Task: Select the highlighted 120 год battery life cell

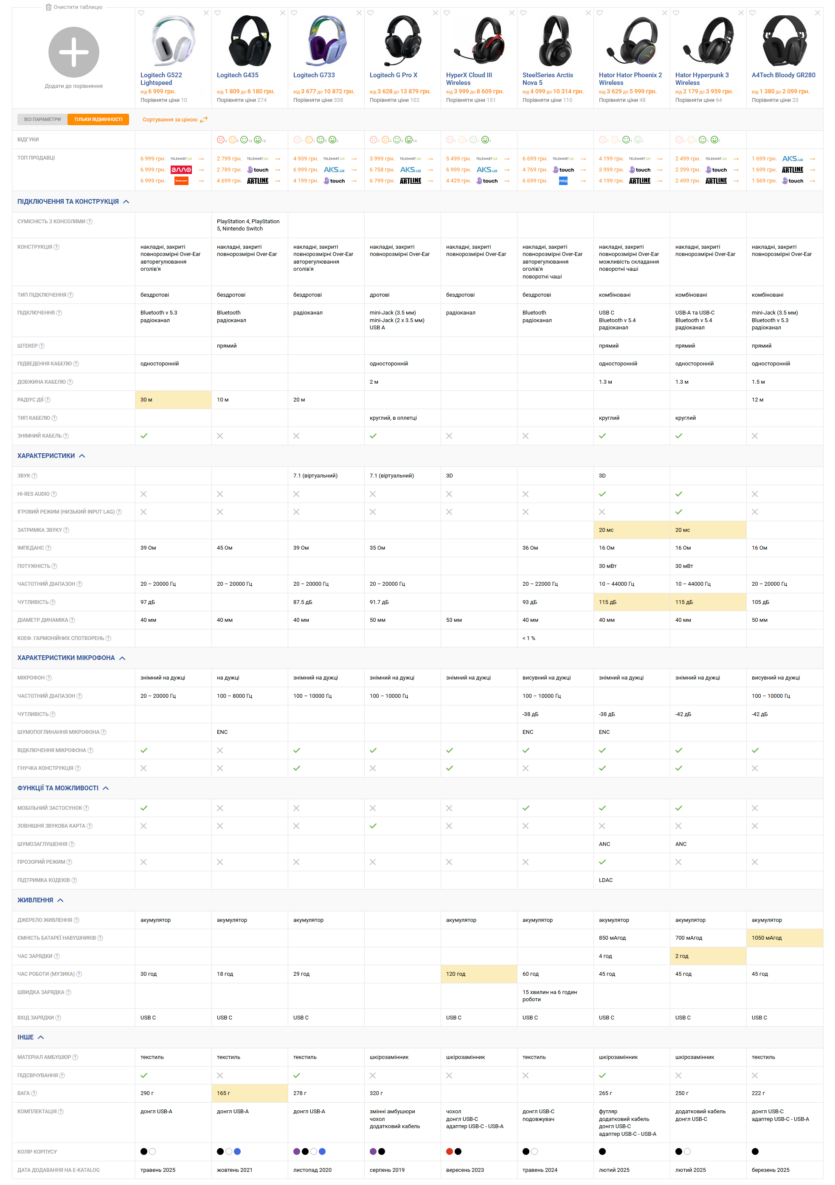Action: pyautogui.click(x=479, y=974)
